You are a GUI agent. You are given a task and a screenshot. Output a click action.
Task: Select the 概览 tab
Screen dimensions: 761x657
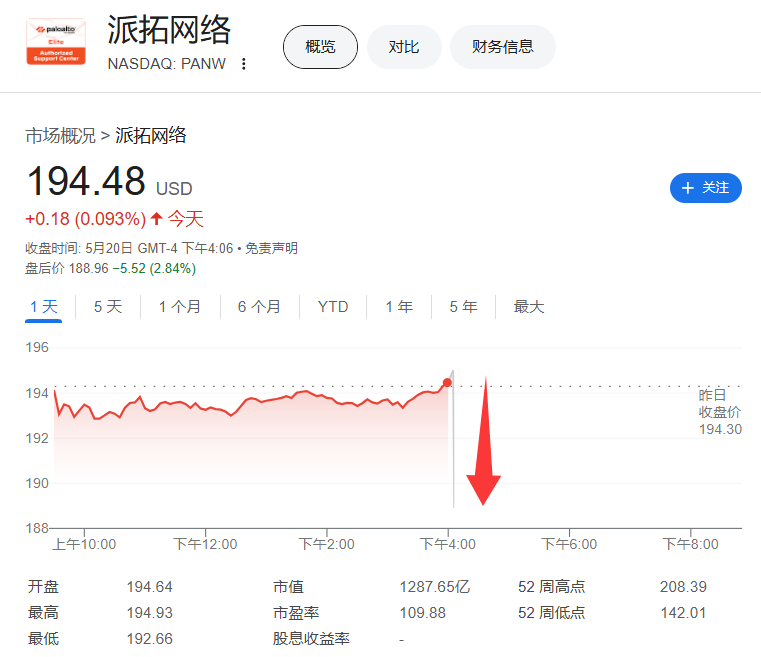tap(320, 47)
